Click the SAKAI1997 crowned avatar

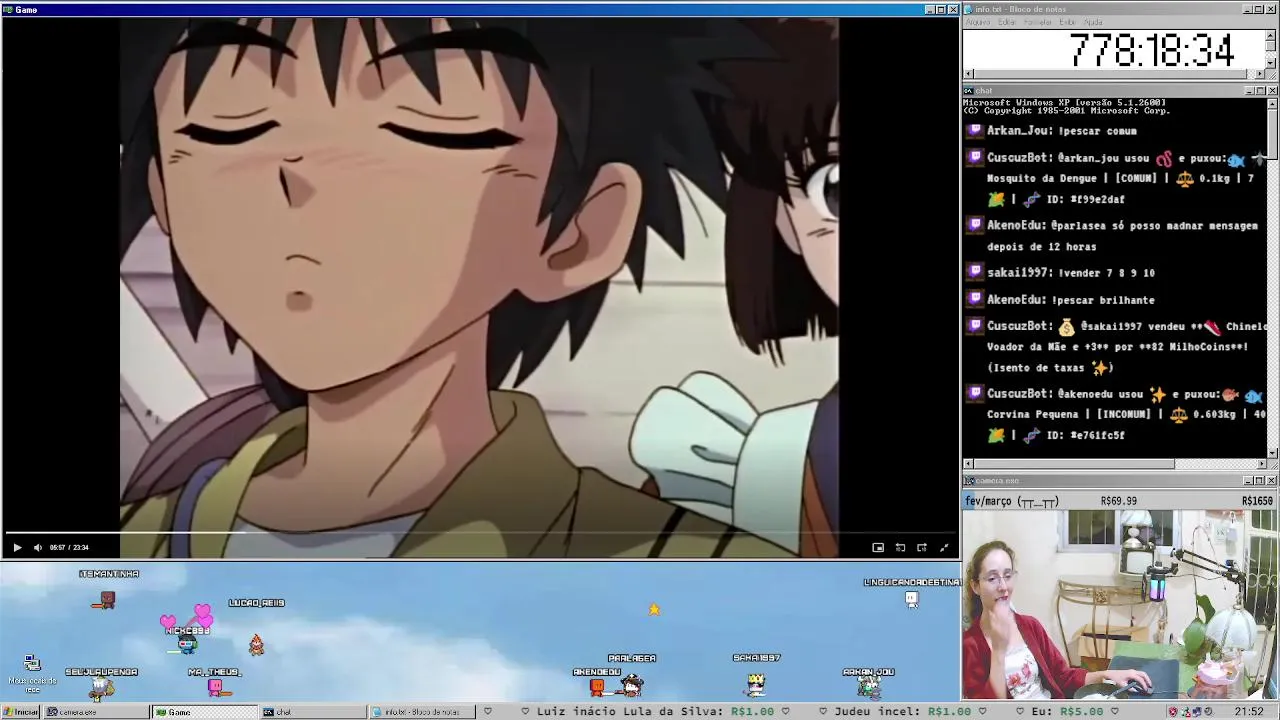[756, 683]
